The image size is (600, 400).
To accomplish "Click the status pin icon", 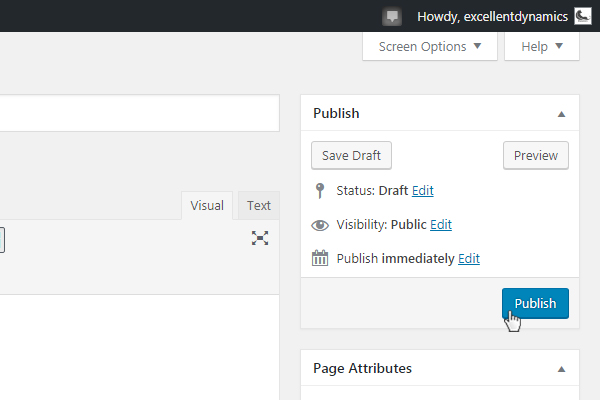I will click(x=320, y=191).
